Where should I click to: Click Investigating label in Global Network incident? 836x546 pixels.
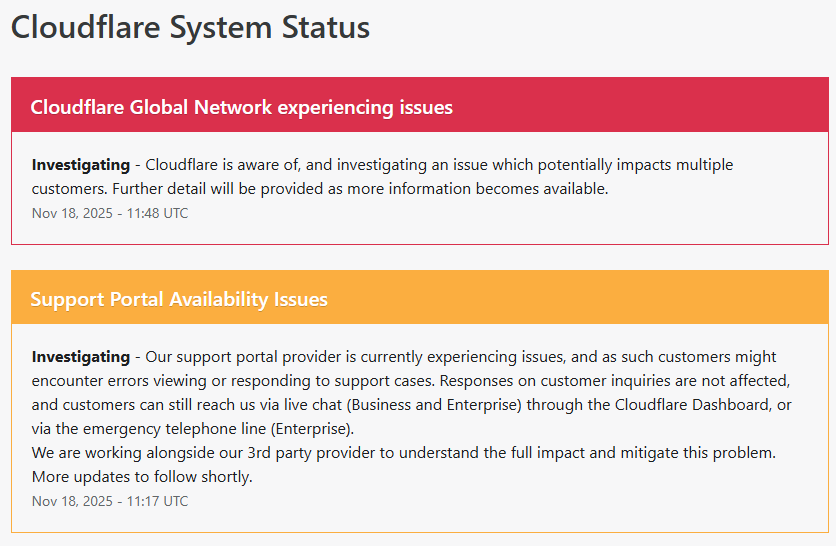81,164
